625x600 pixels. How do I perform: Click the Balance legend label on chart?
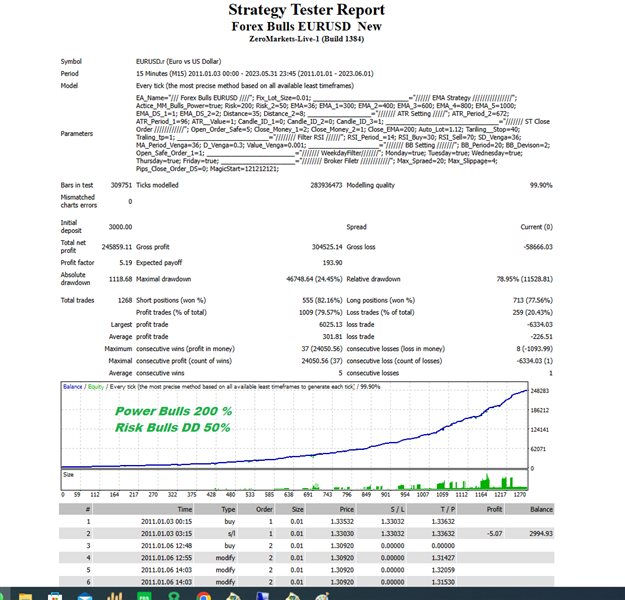(x=73, y=387)
